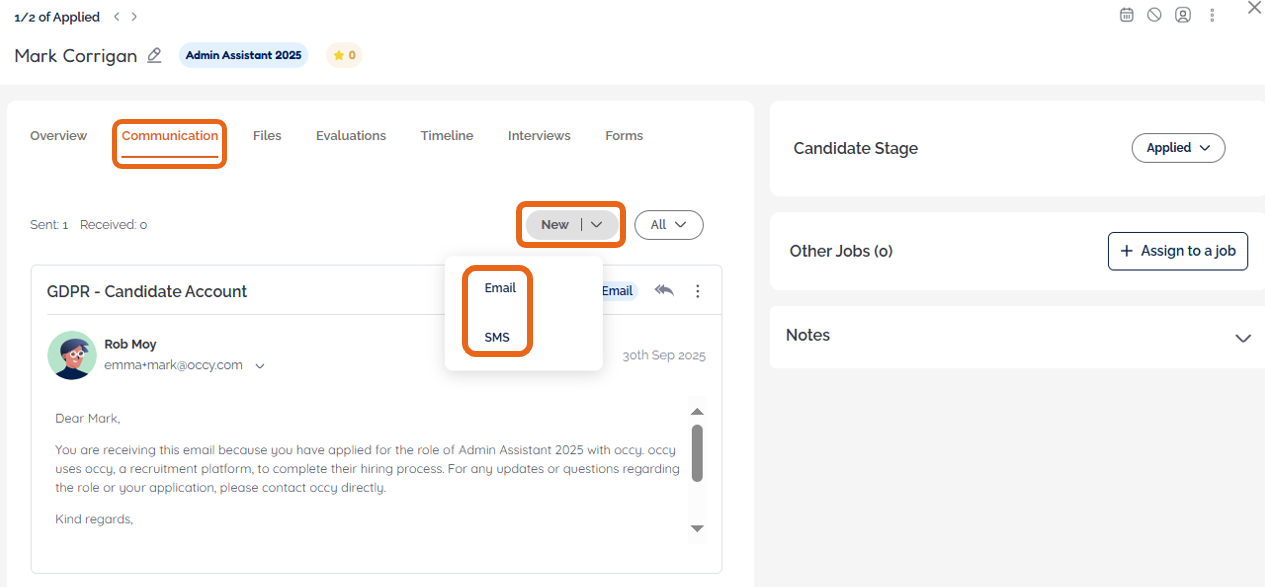Click the star rating badge
1265x587 pixels.
pos(344,55)
